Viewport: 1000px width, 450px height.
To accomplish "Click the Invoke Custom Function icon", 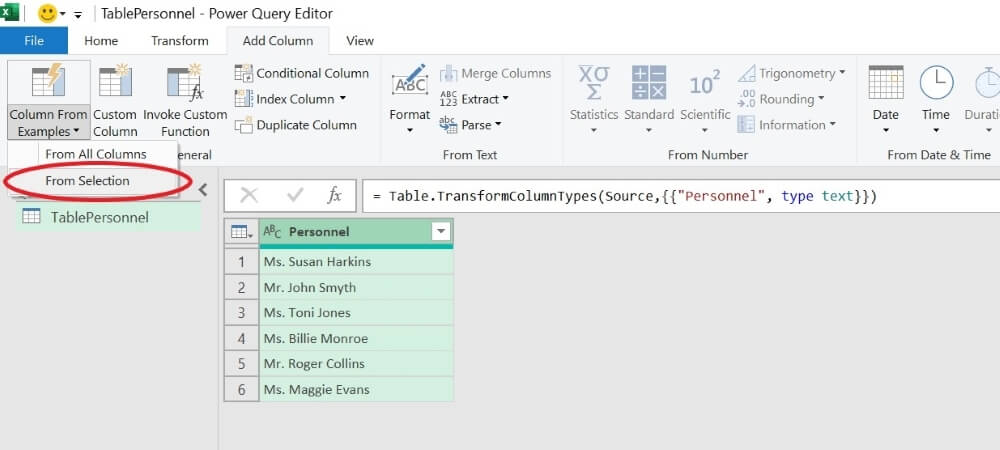I will click(185, 81).
